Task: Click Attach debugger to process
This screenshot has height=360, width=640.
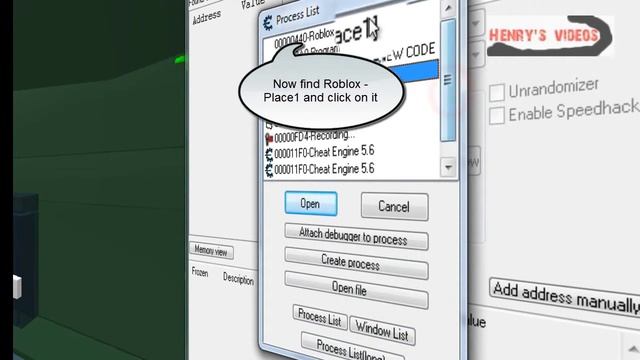Action: pos(356,236)
